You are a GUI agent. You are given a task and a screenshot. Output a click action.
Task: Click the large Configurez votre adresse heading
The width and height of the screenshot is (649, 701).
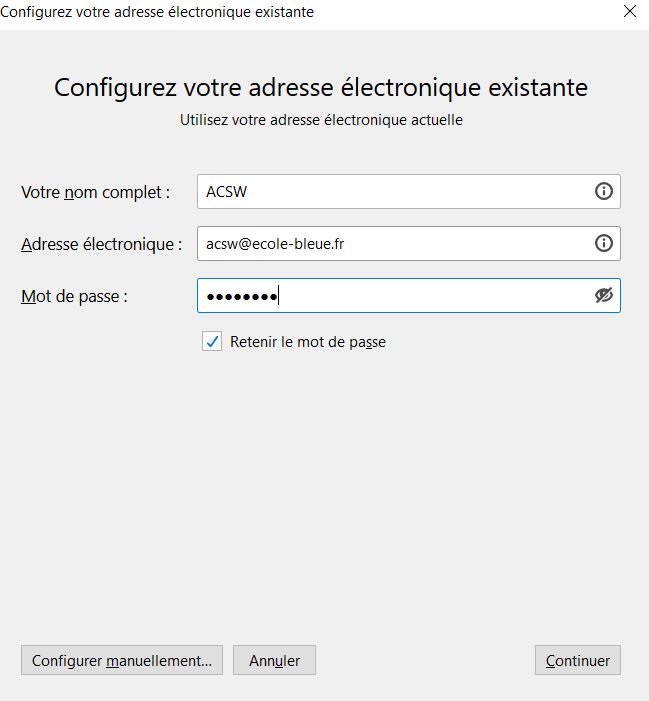pos(321,87)
